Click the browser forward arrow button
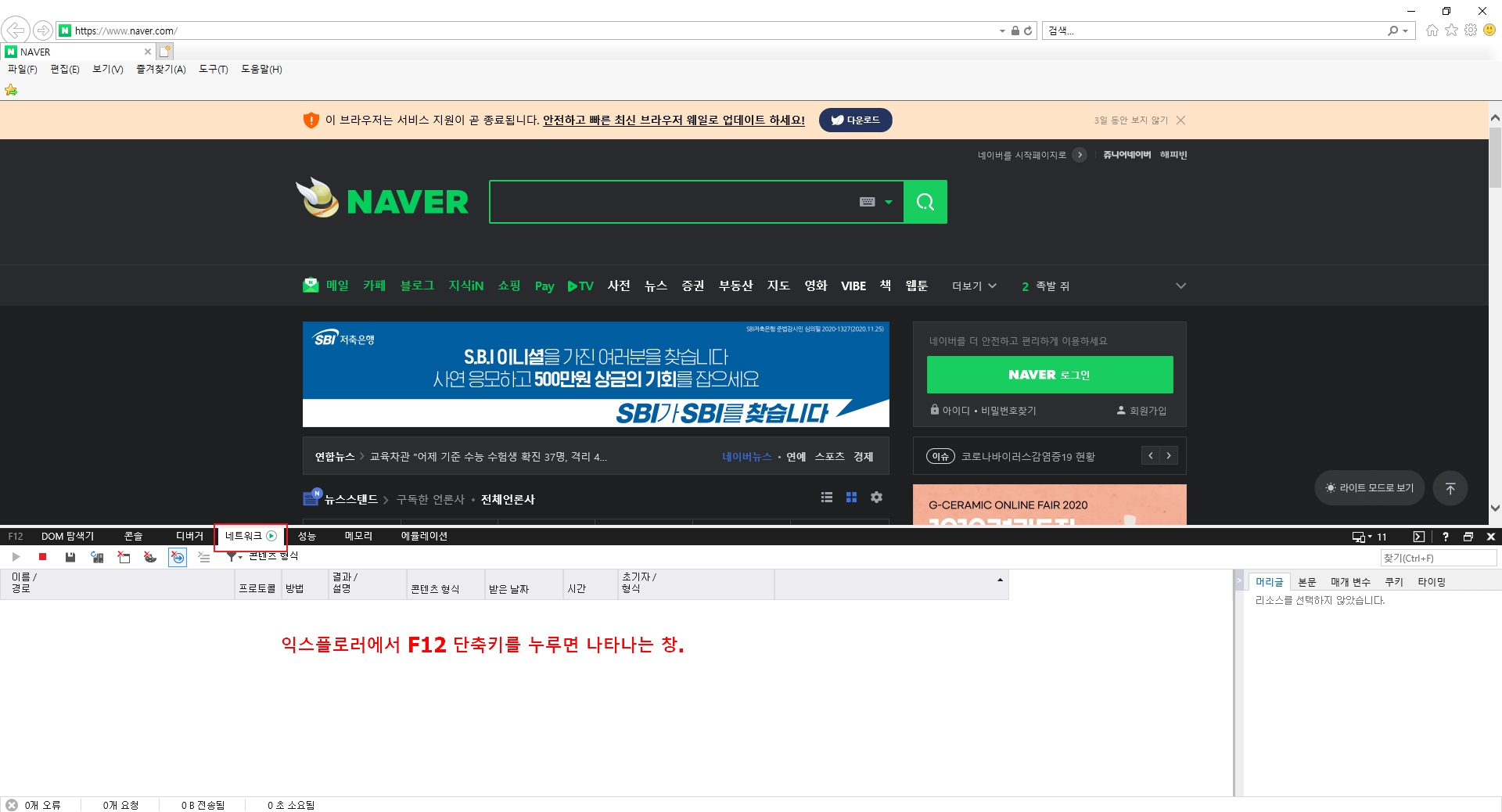Image resolution: width=1502 pixels, height=812 pixels. click(x=43, y=31)
